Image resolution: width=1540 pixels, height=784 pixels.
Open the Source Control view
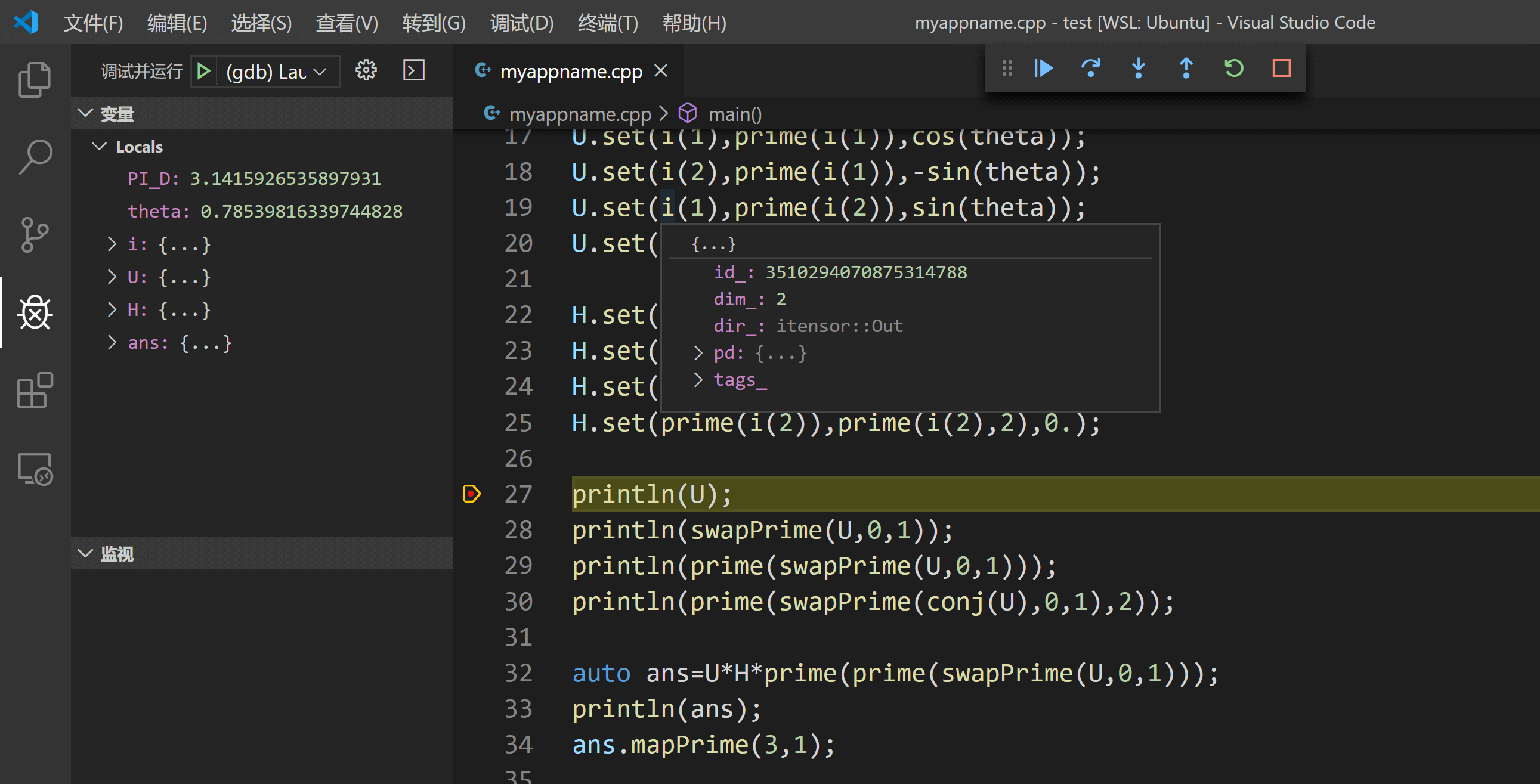tap(35, 235)
